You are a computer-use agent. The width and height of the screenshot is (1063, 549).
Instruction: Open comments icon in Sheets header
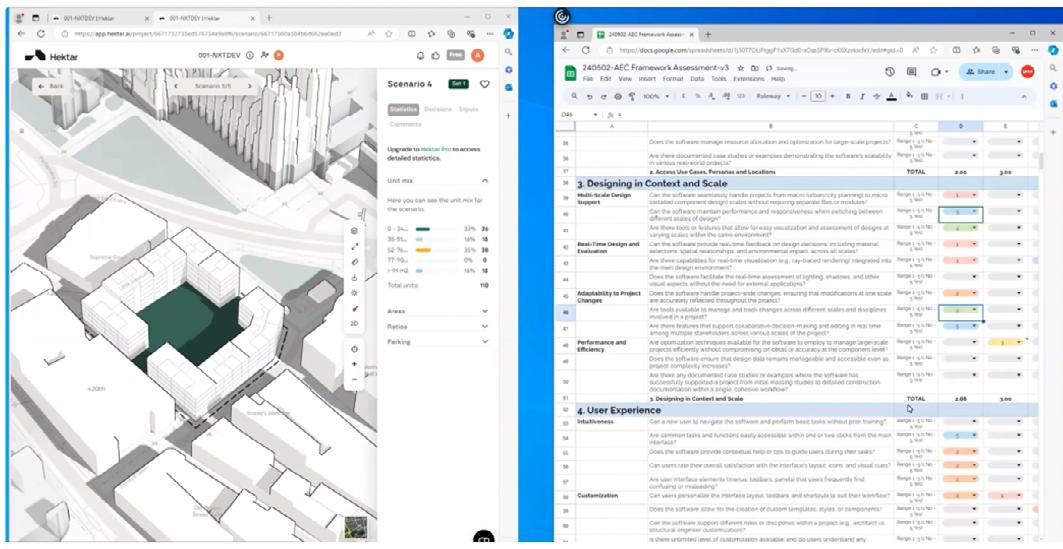coord(911,72)
